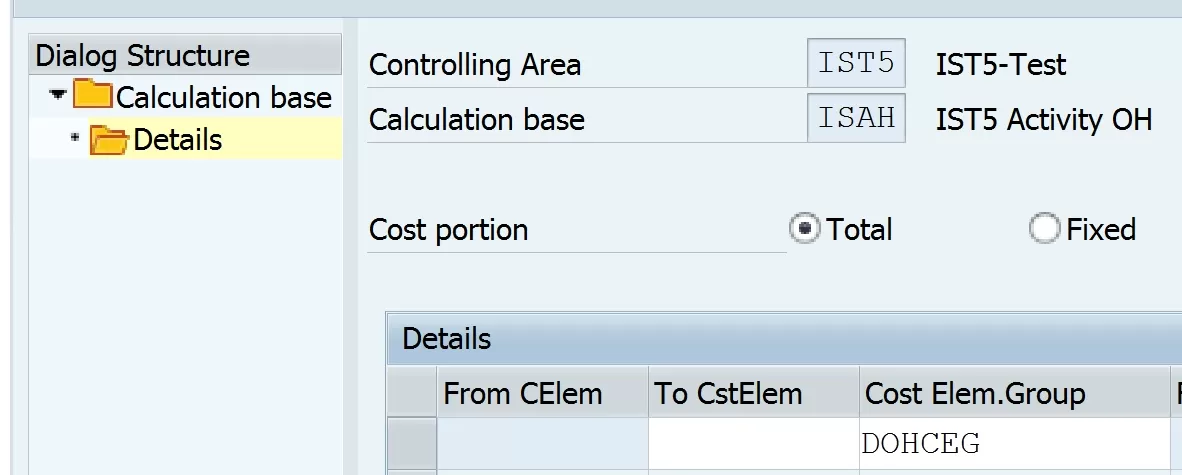Click the From CElem column header
Screen dimensions: 1182x475
coord(542,393)
